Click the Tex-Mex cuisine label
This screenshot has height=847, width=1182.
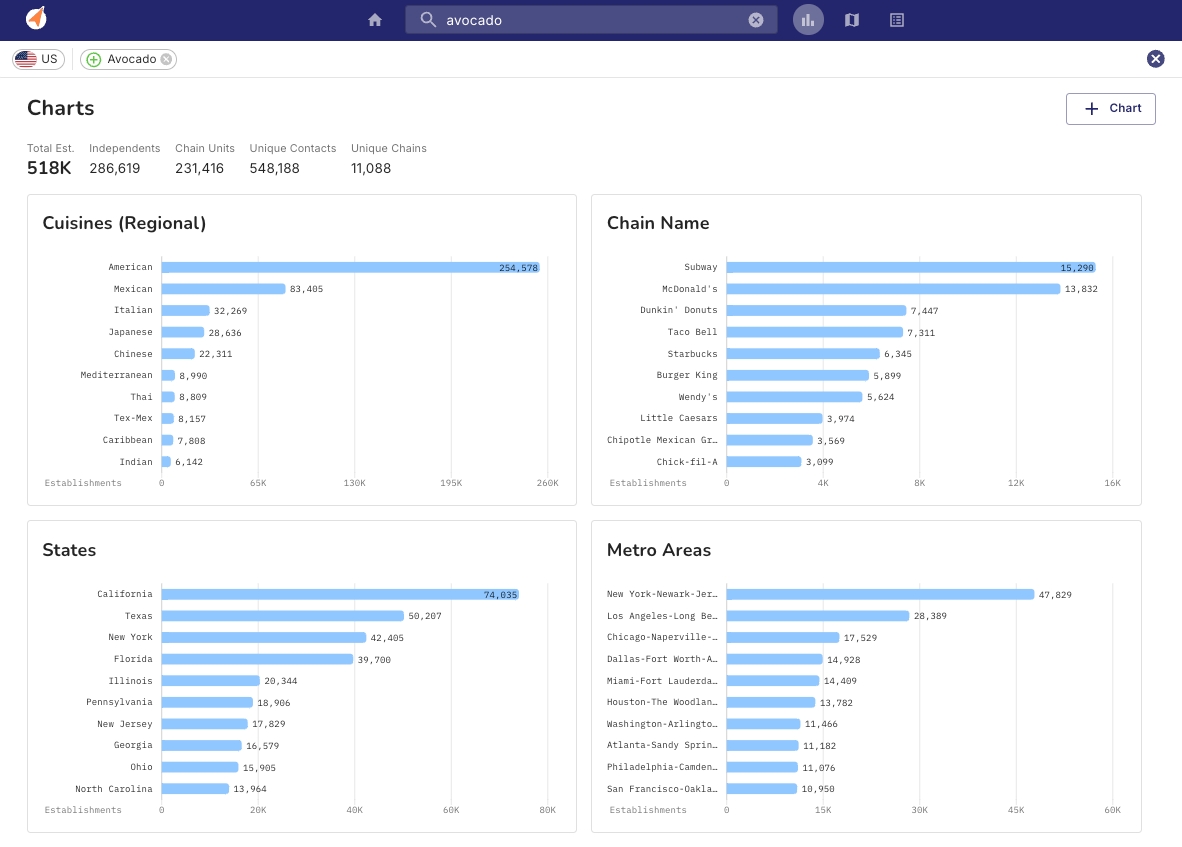click(133, 418)
